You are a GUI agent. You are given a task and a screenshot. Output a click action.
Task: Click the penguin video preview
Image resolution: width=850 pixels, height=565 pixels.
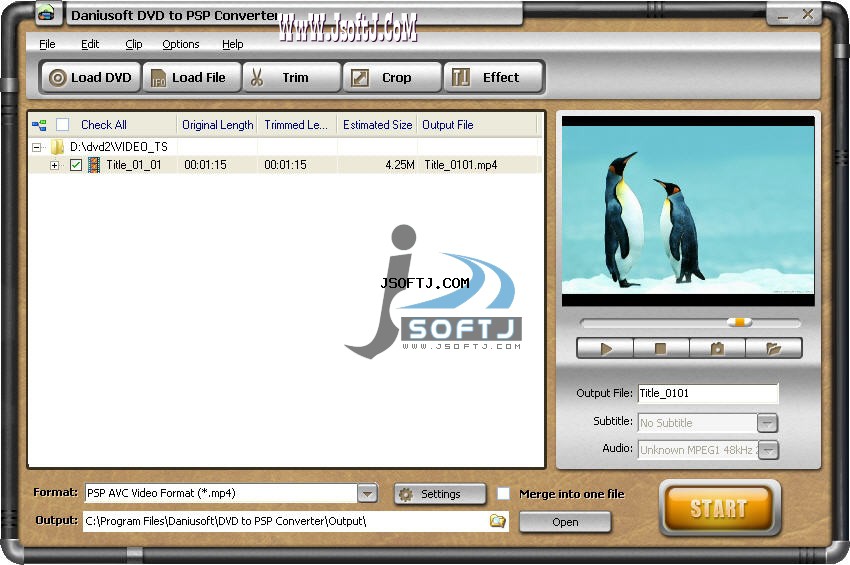pyautogui.click(x=688, y=211)
